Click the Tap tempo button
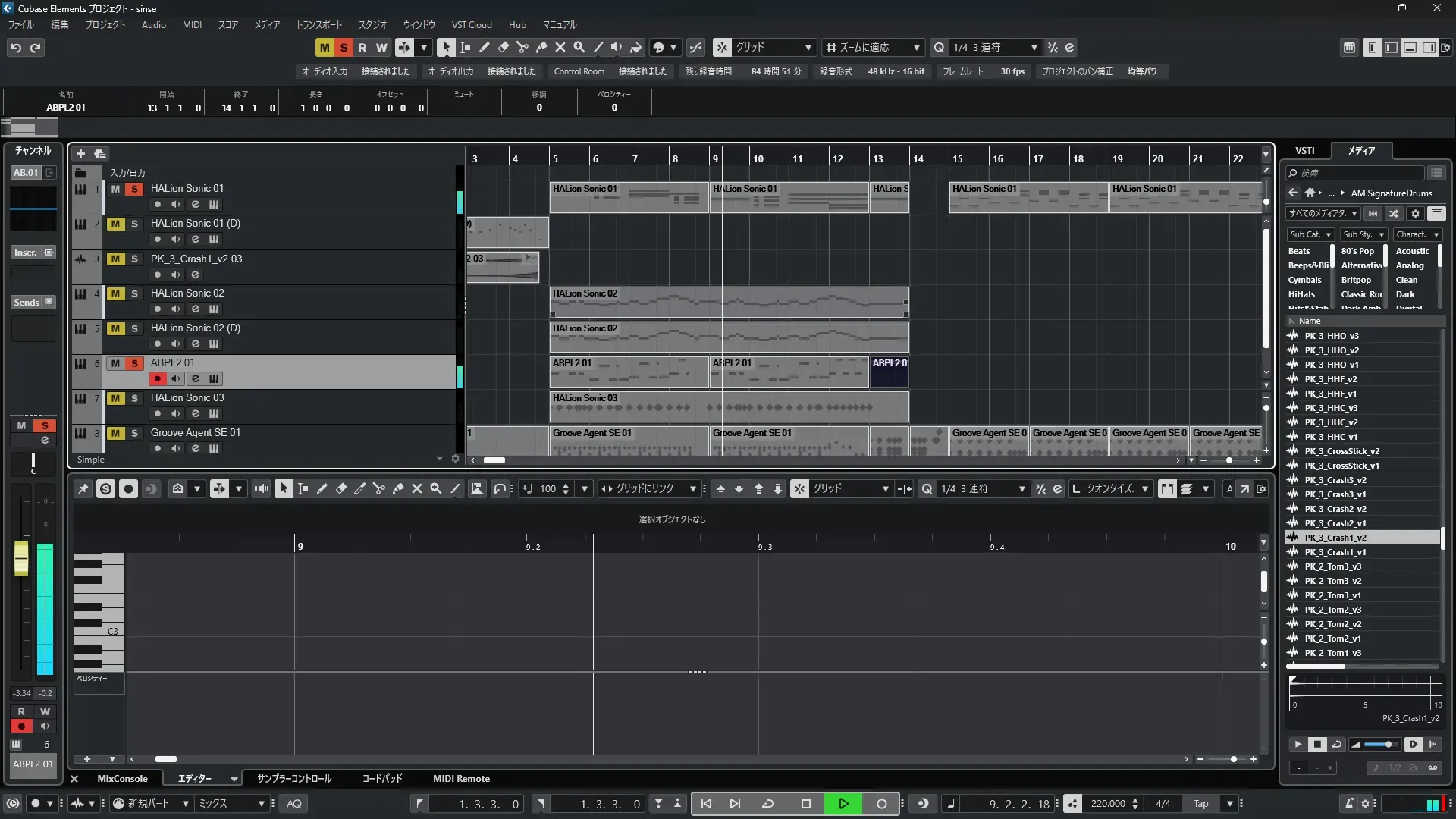1456x819 pixels. (x=1200, y=804)
